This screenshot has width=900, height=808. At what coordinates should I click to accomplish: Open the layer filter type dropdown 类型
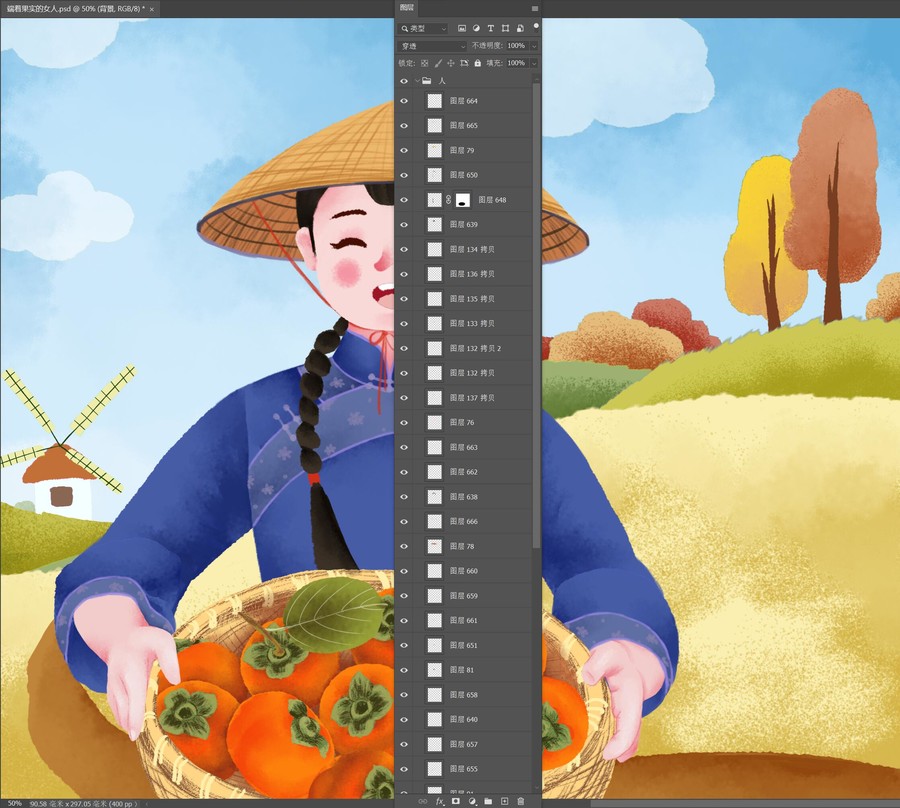tap(424, 28)
